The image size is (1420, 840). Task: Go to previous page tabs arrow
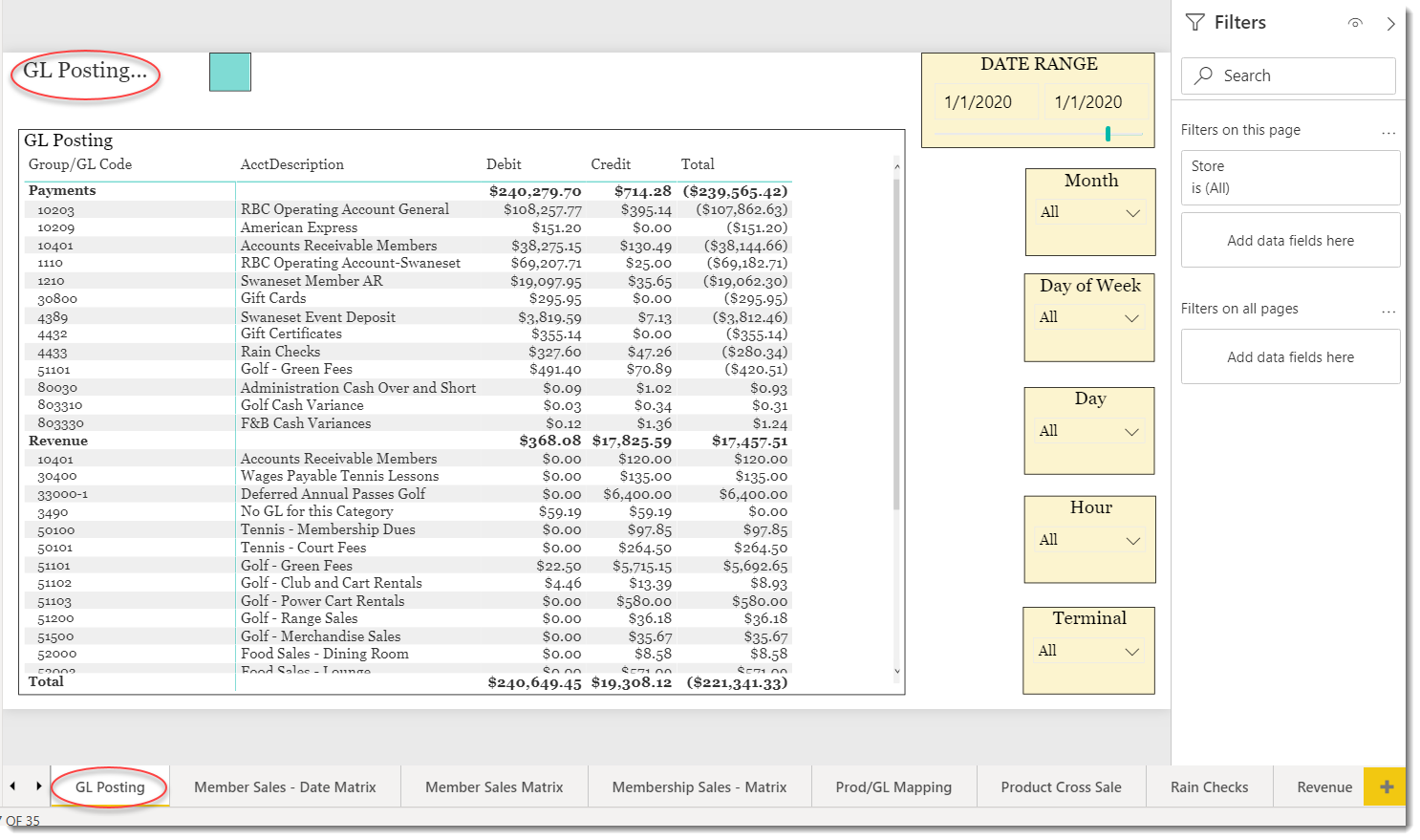pos(12,786)
